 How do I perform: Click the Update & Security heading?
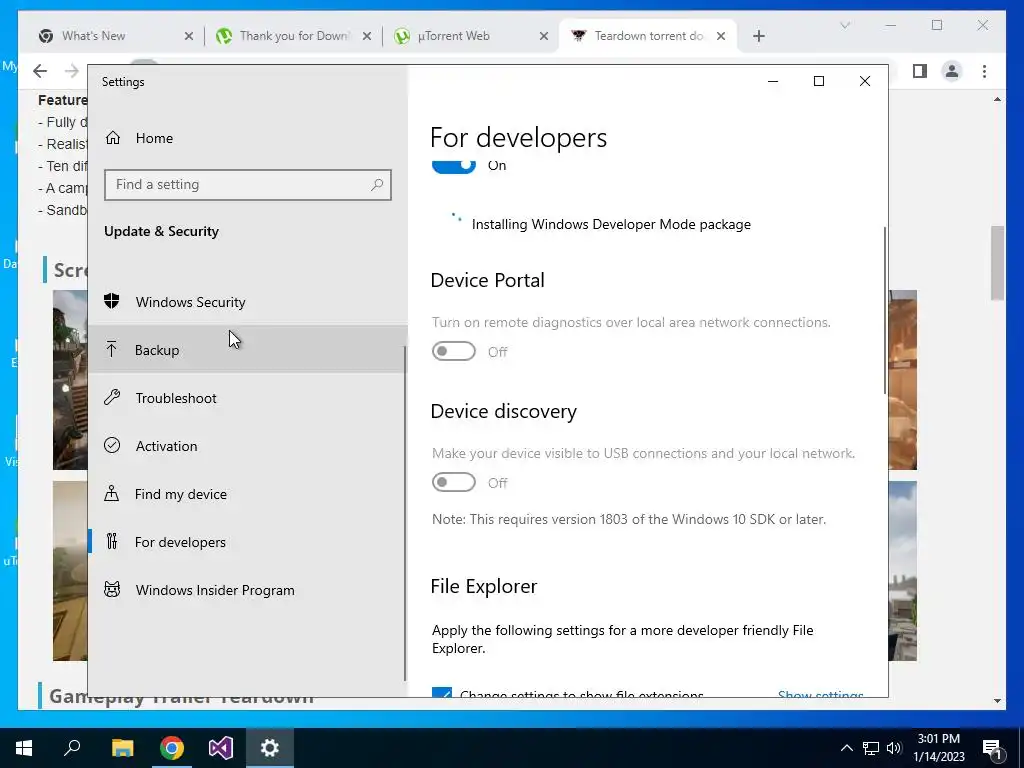click(161, 231)
